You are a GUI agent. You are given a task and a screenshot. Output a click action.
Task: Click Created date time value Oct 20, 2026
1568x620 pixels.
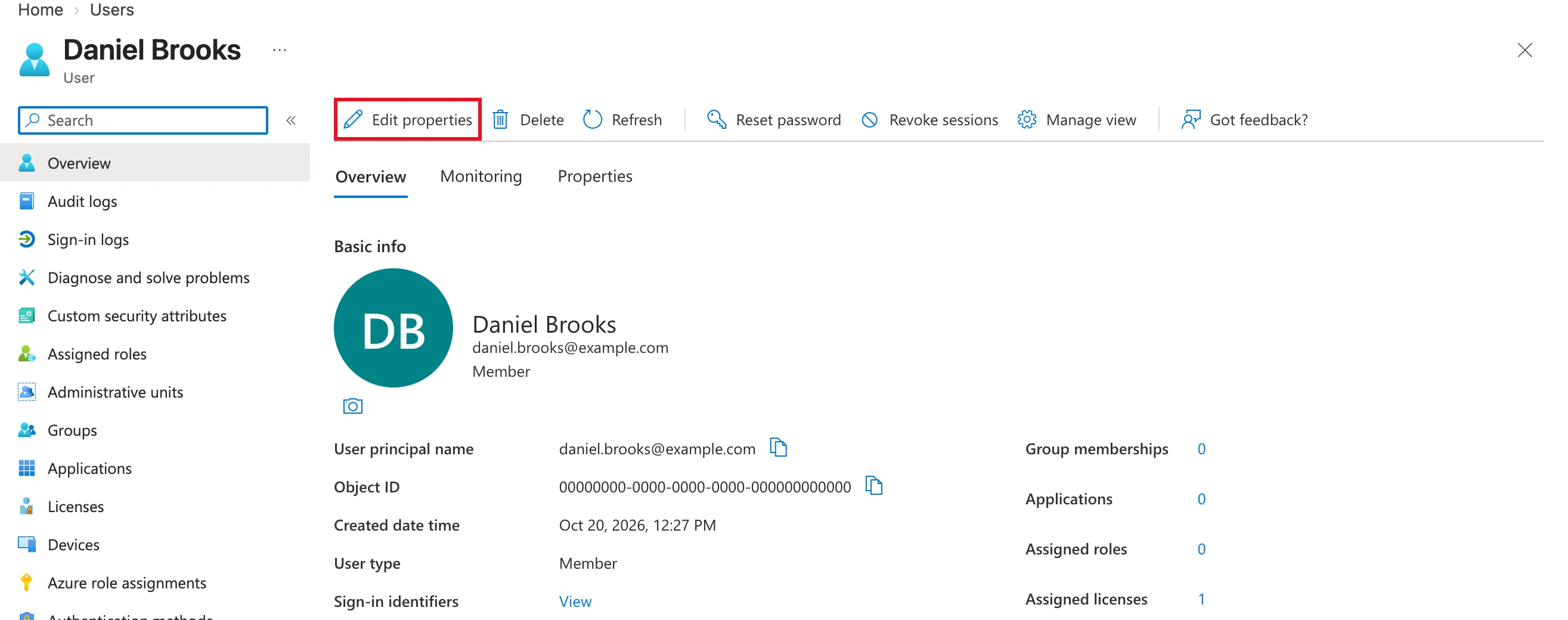(x=637, y=525)
